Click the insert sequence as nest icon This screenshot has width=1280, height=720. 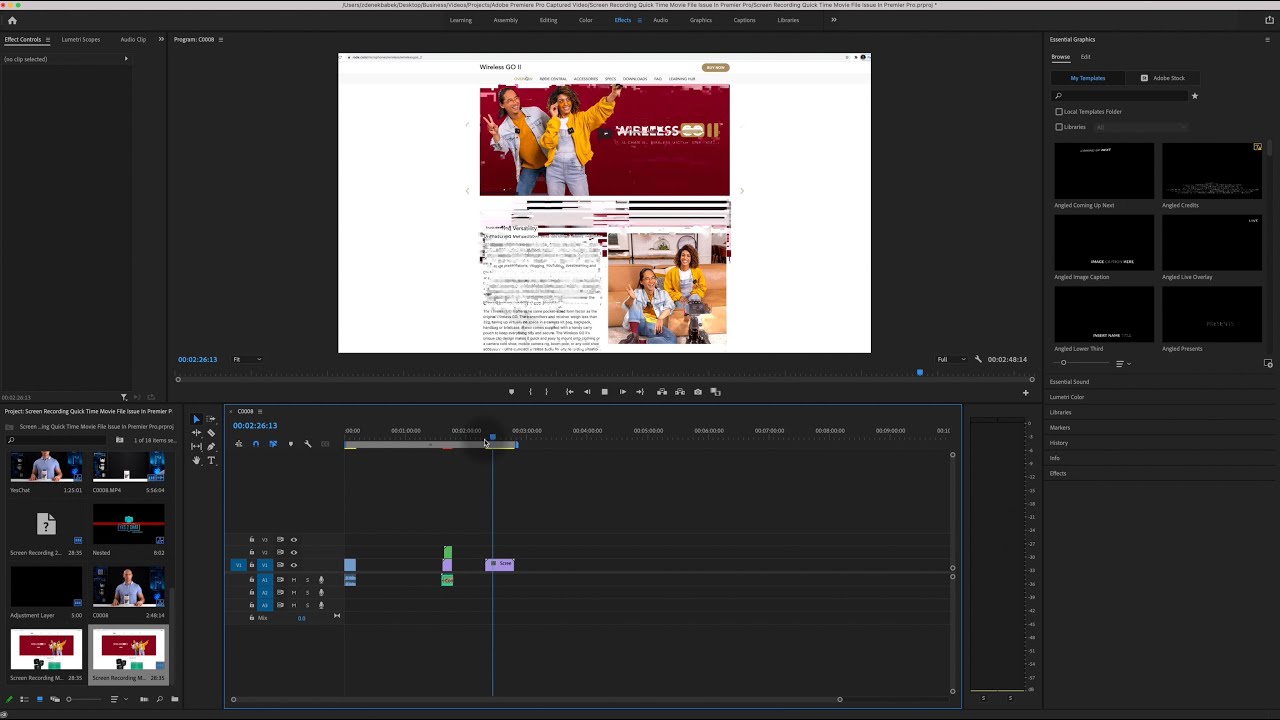239,444
